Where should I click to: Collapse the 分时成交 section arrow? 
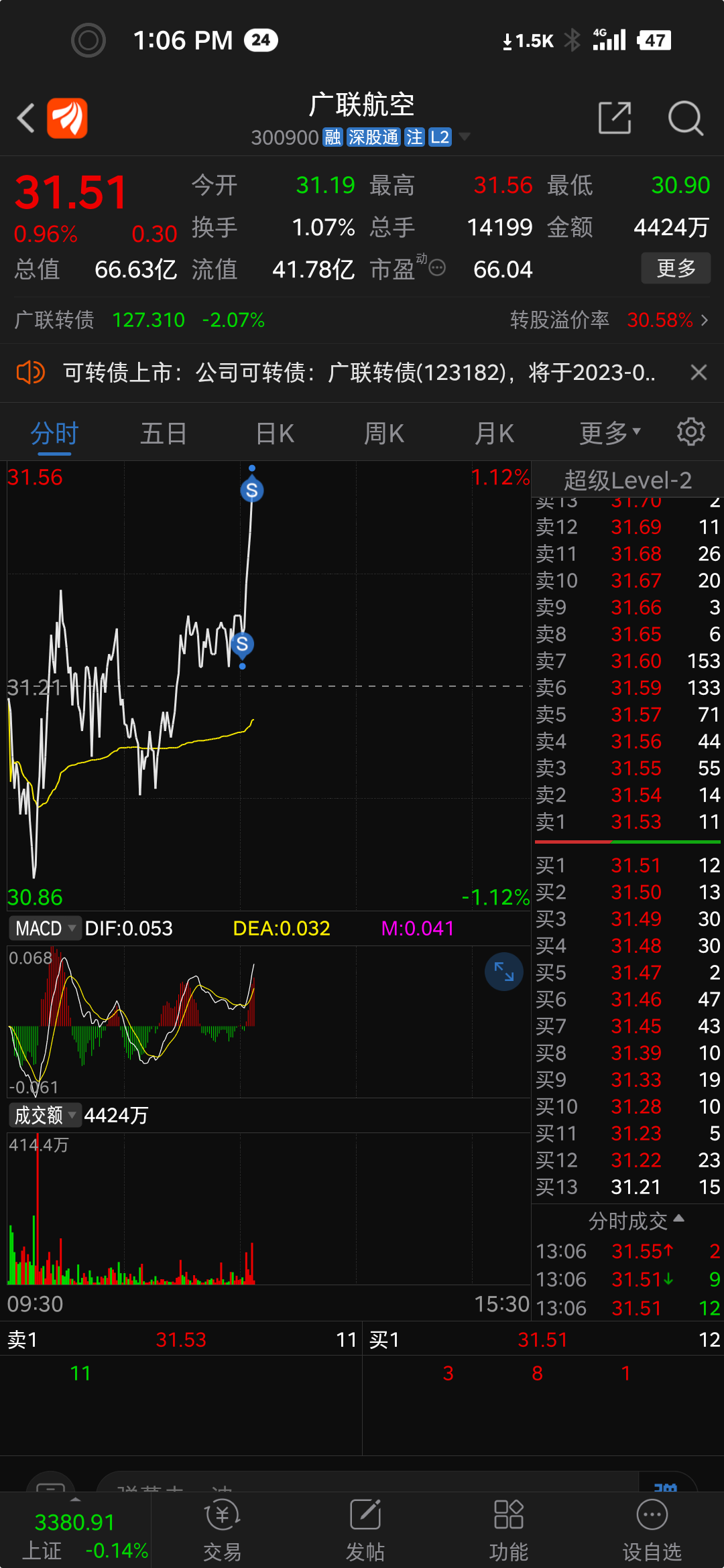tap(678, 1218)
